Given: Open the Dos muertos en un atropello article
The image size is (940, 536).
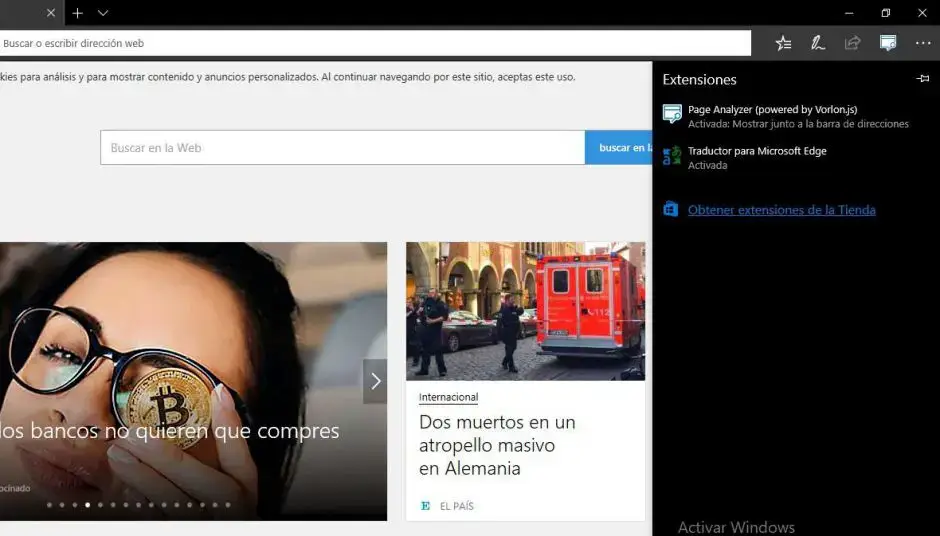Looking at the screenshot, I should point(497,445).
